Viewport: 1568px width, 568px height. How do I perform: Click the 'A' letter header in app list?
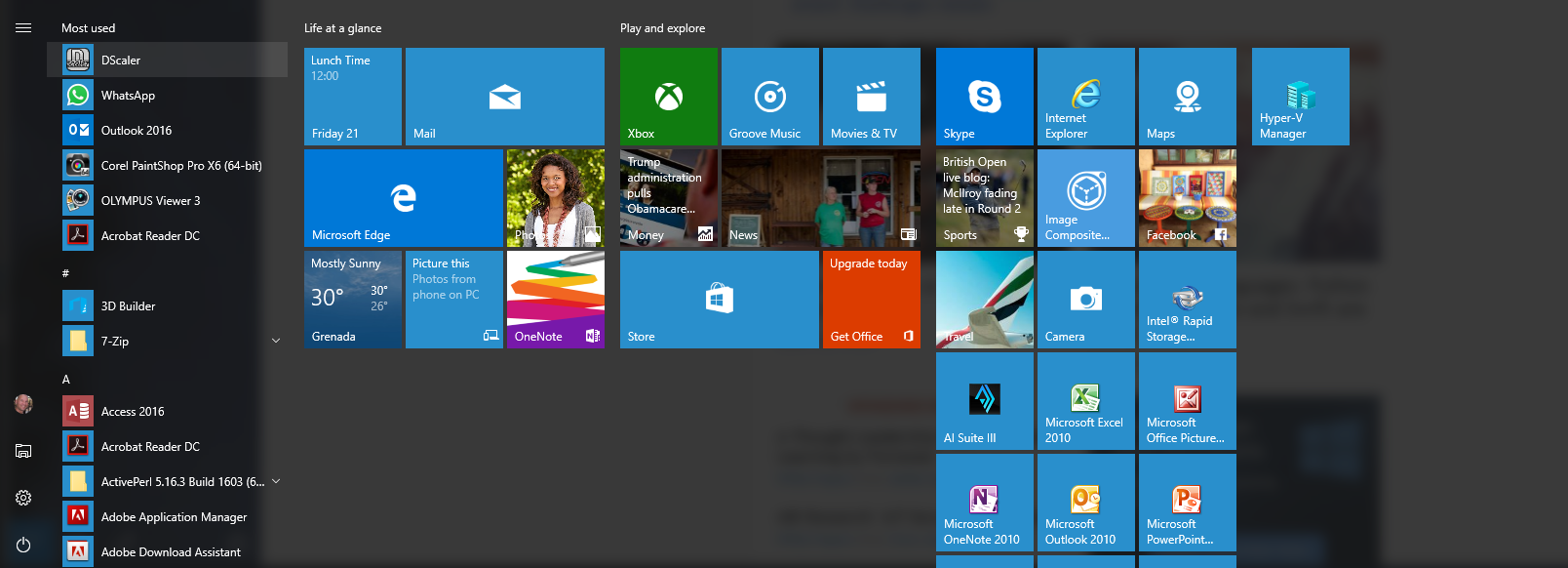[66, 379]
